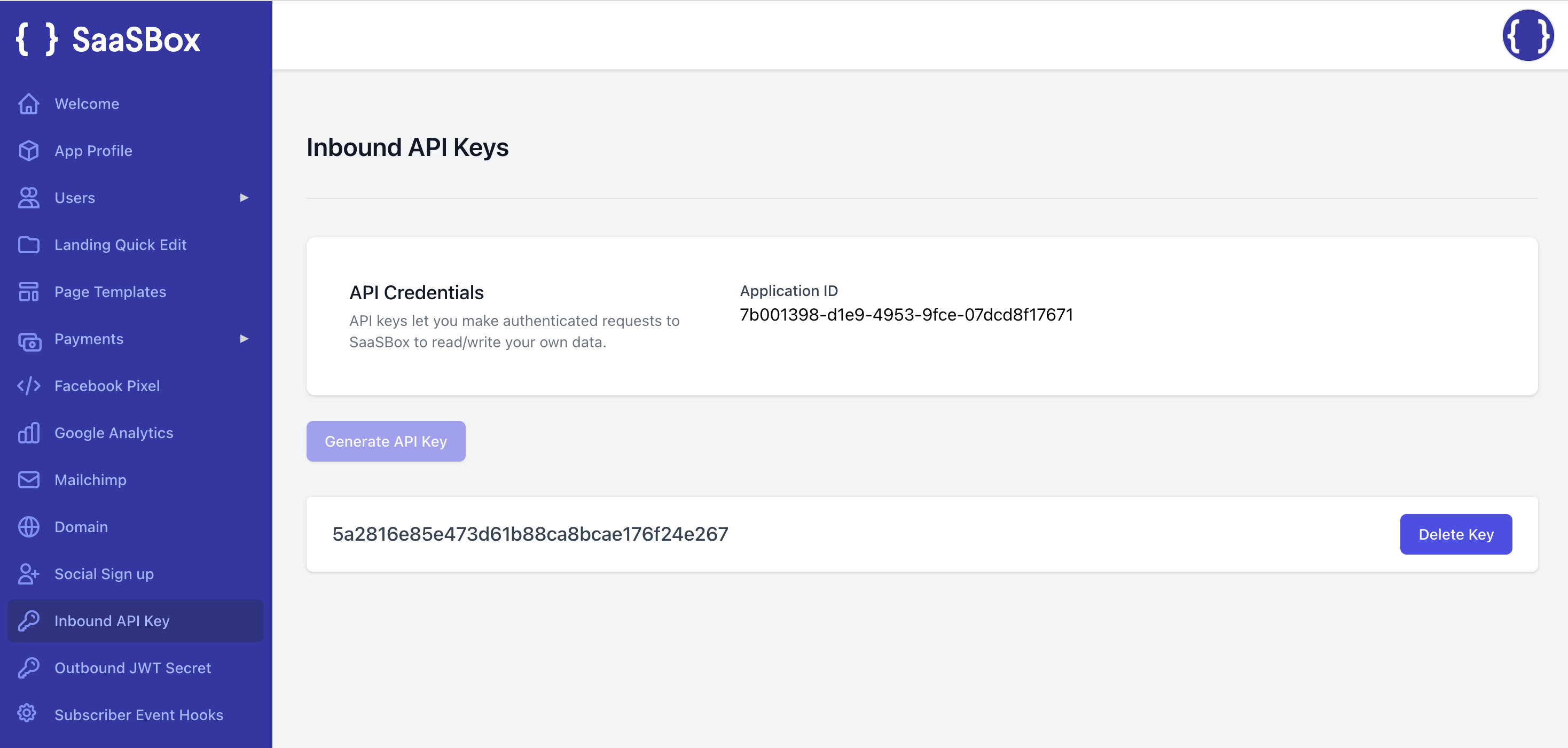Image resolution: width=1568 pixels, height=748 pixels.
Task: Open Mailchimp integration page
Action: tap(135, 479)
